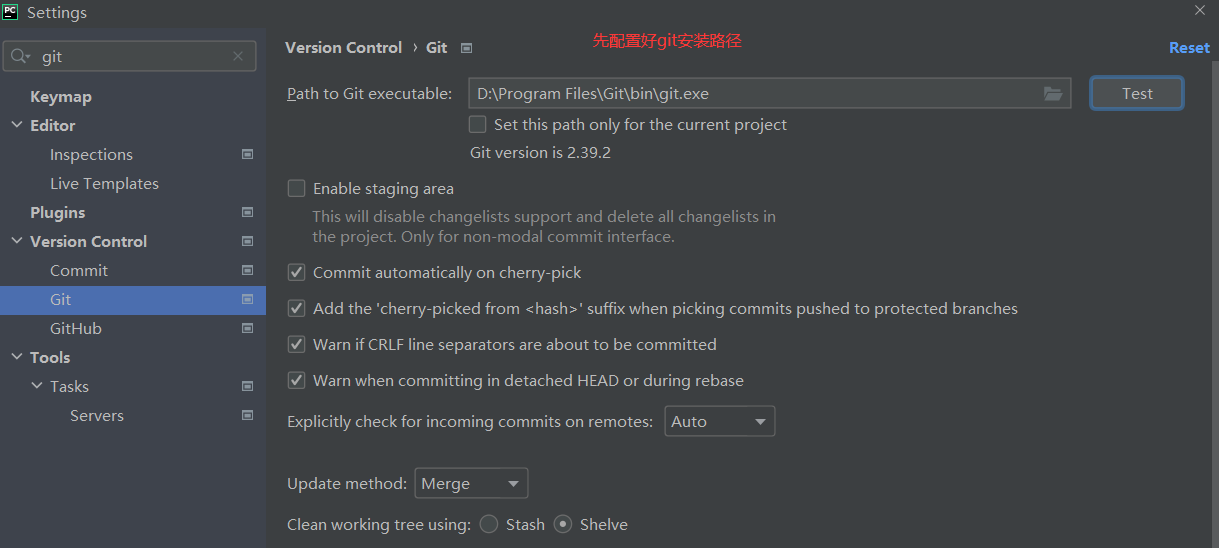Click the project-level icon beside Inspections
Viewport: 1219px width, 548px height.
(247, 154)
